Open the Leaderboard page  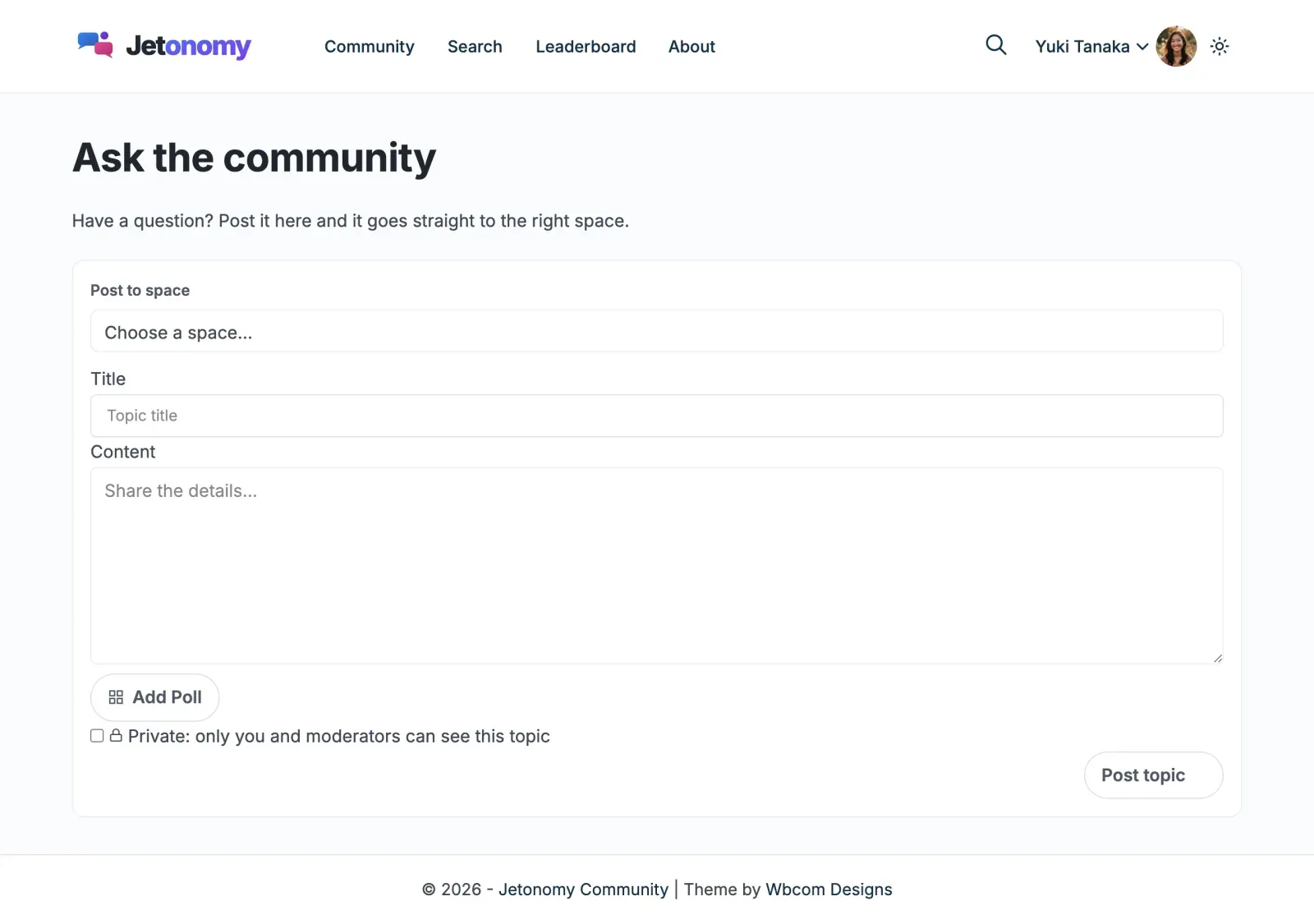click(586, 47)
